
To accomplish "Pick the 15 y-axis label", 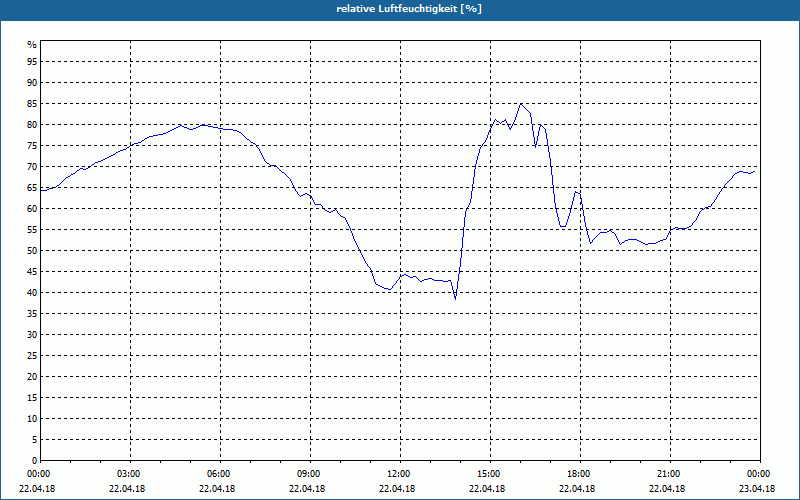I will [x=32, y=397].
